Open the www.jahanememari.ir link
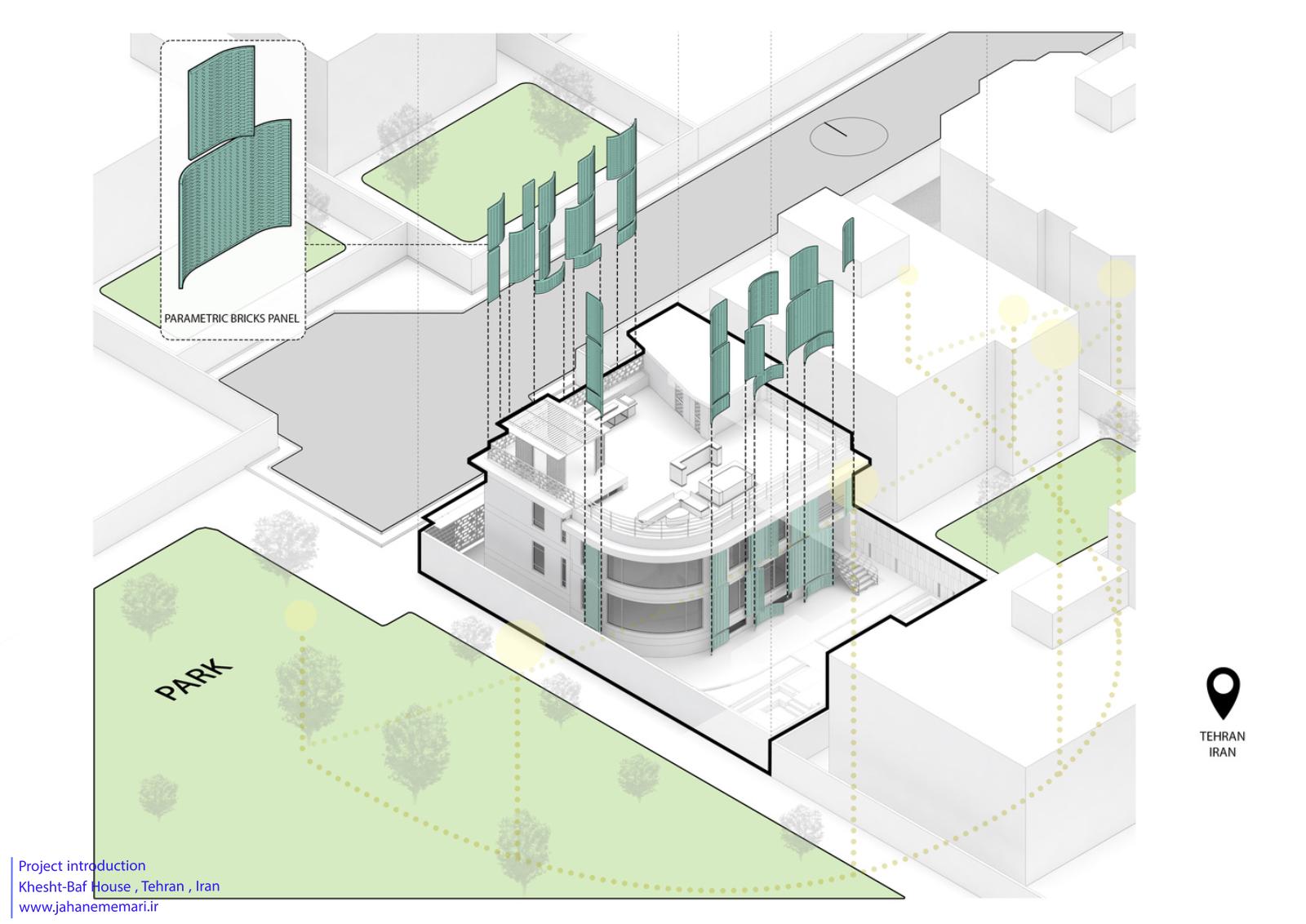Image resolution: width=1306 pixels, height=924 pixels. 88,906
